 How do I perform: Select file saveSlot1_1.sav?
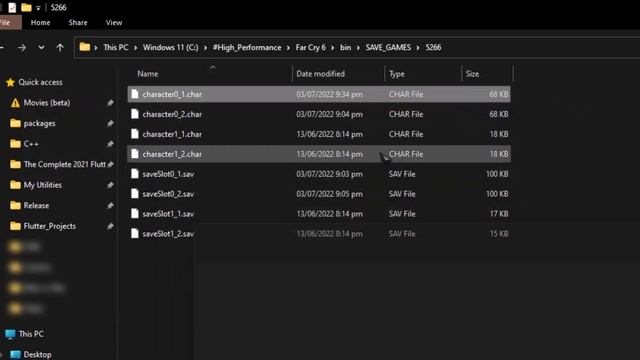319,214
